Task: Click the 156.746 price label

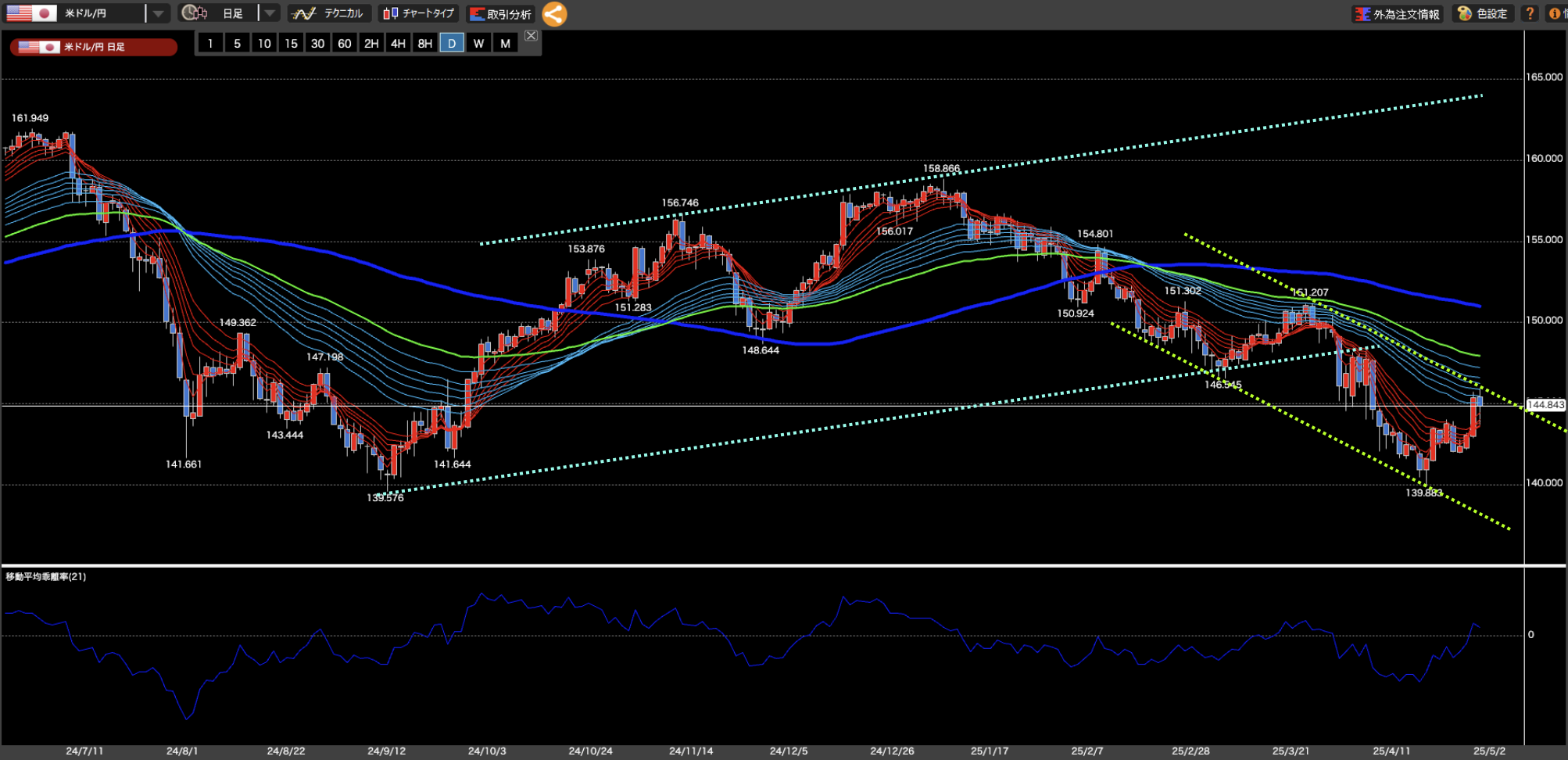Action: [680, 203]
